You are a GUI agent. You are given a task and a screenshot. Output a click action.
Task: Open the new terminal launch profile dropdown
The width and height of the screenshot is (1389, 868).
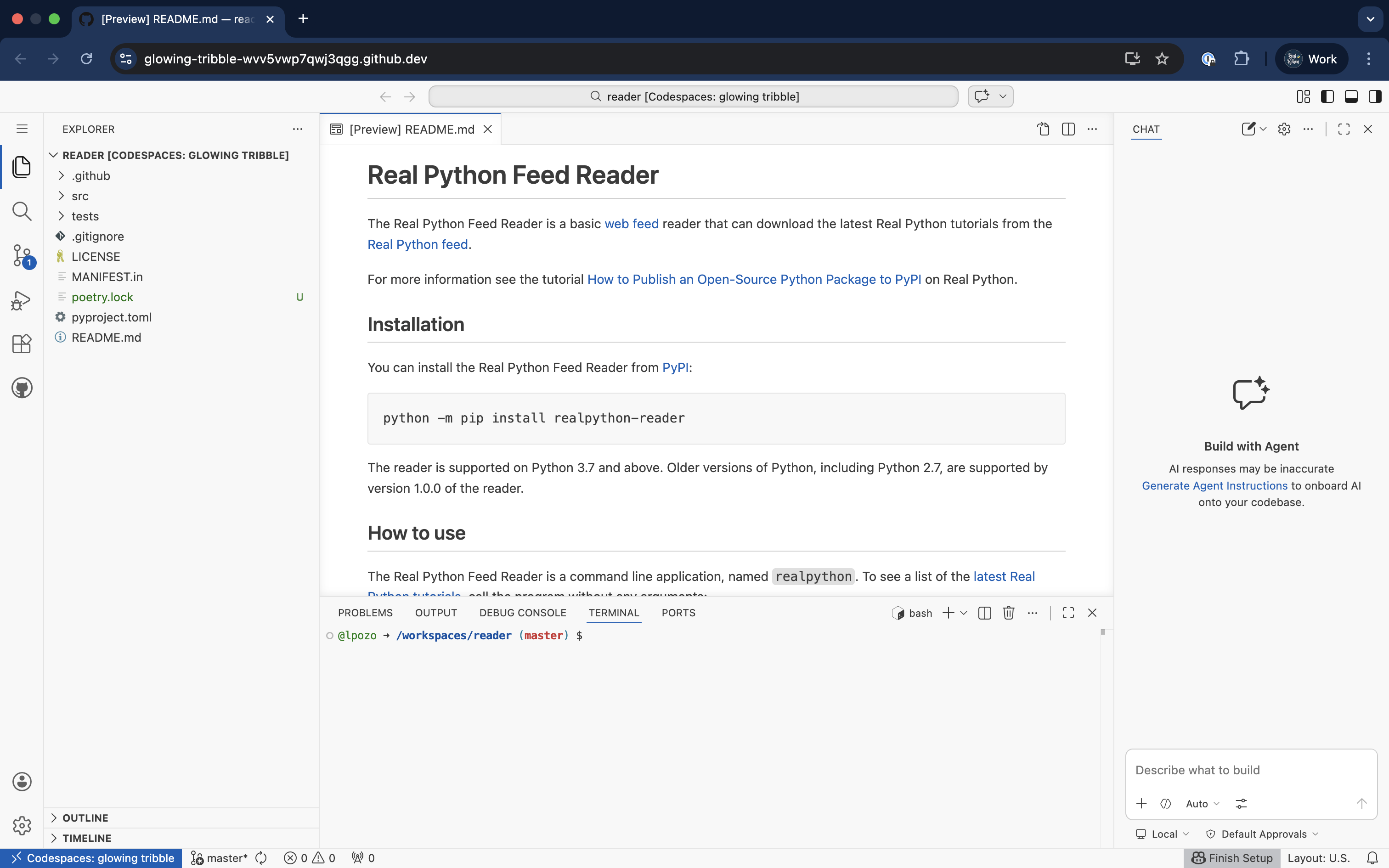(x=964, y=613)
